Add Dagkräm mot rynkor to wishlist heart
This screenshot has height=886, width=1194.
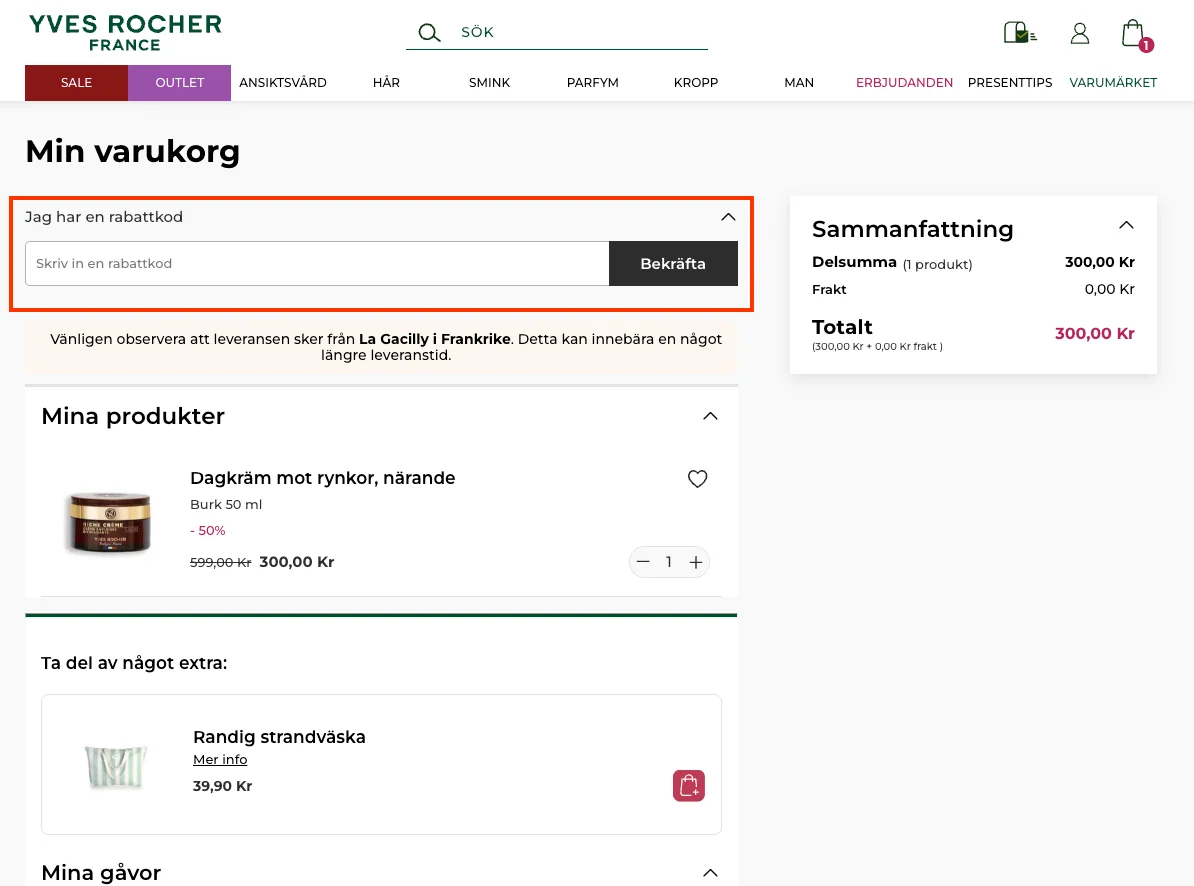698,479
